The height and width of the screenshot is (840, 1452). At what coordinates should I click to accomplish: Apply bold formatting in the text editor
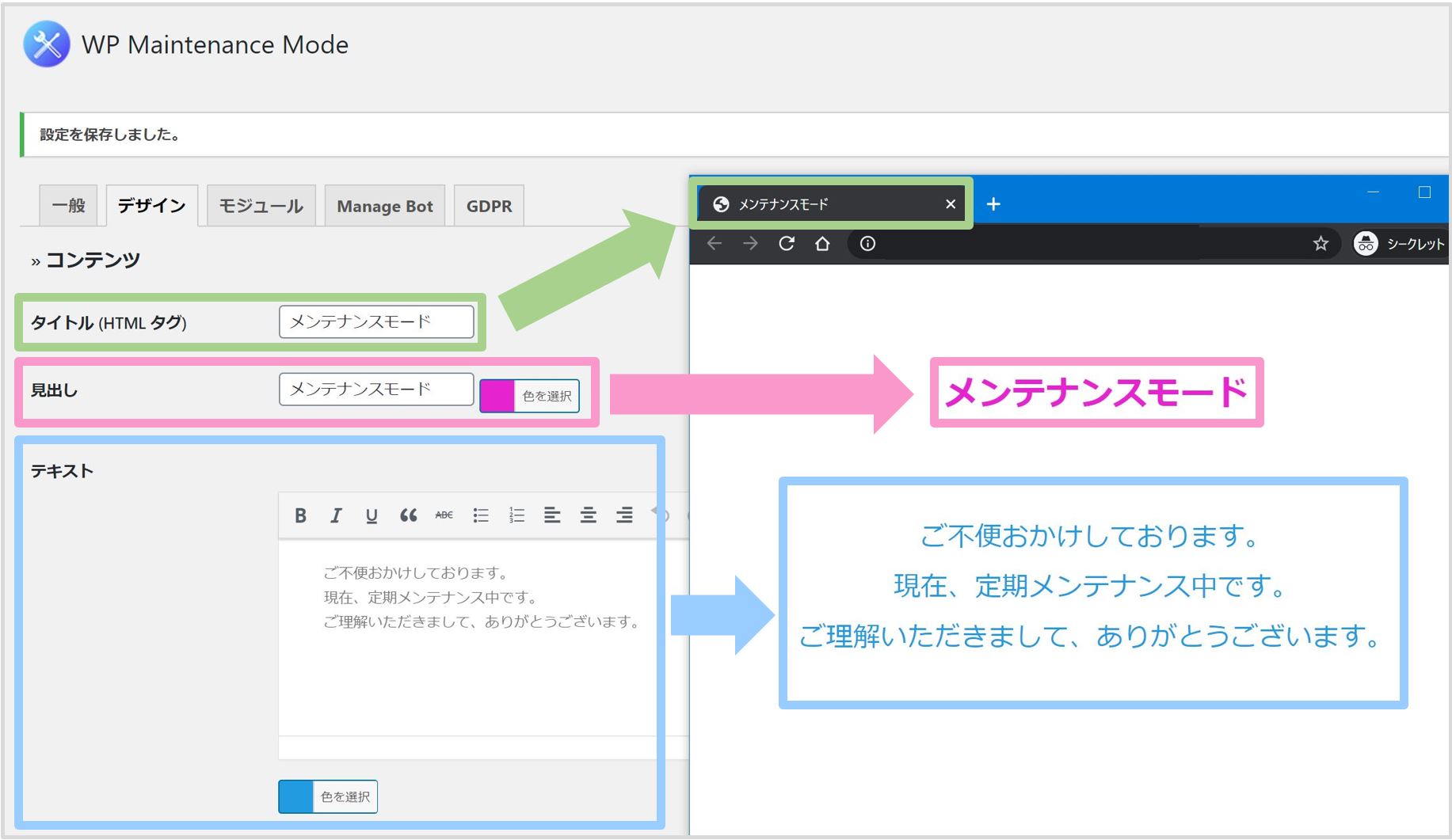(x=300, y=515)
